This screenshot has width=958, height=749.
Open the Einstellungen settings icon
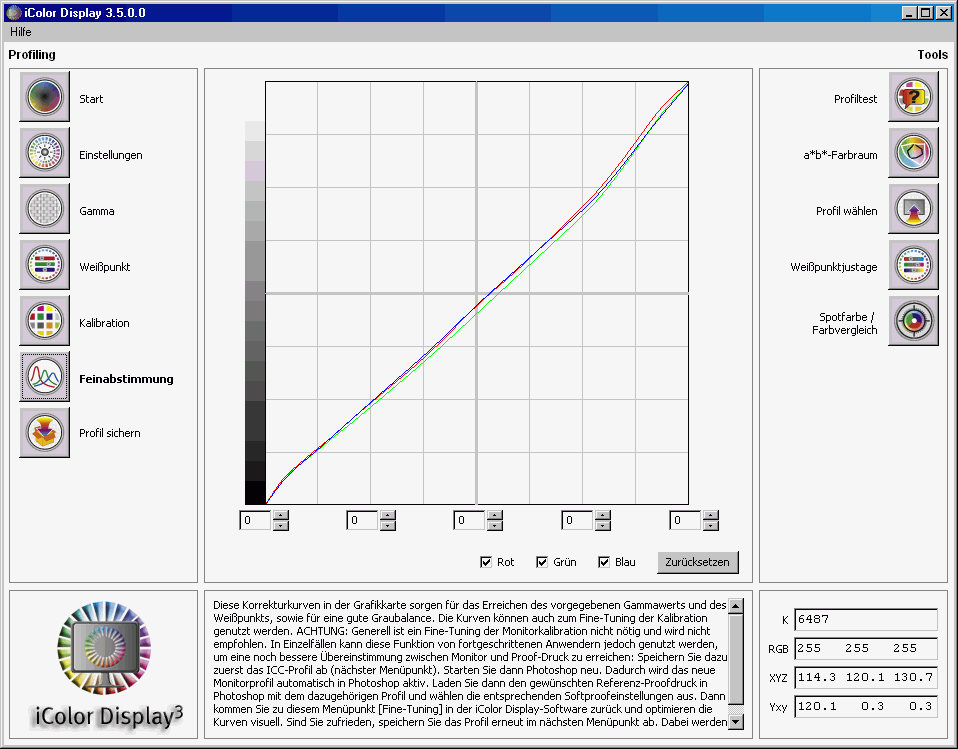pyautogui.click(x=44, y=153)
